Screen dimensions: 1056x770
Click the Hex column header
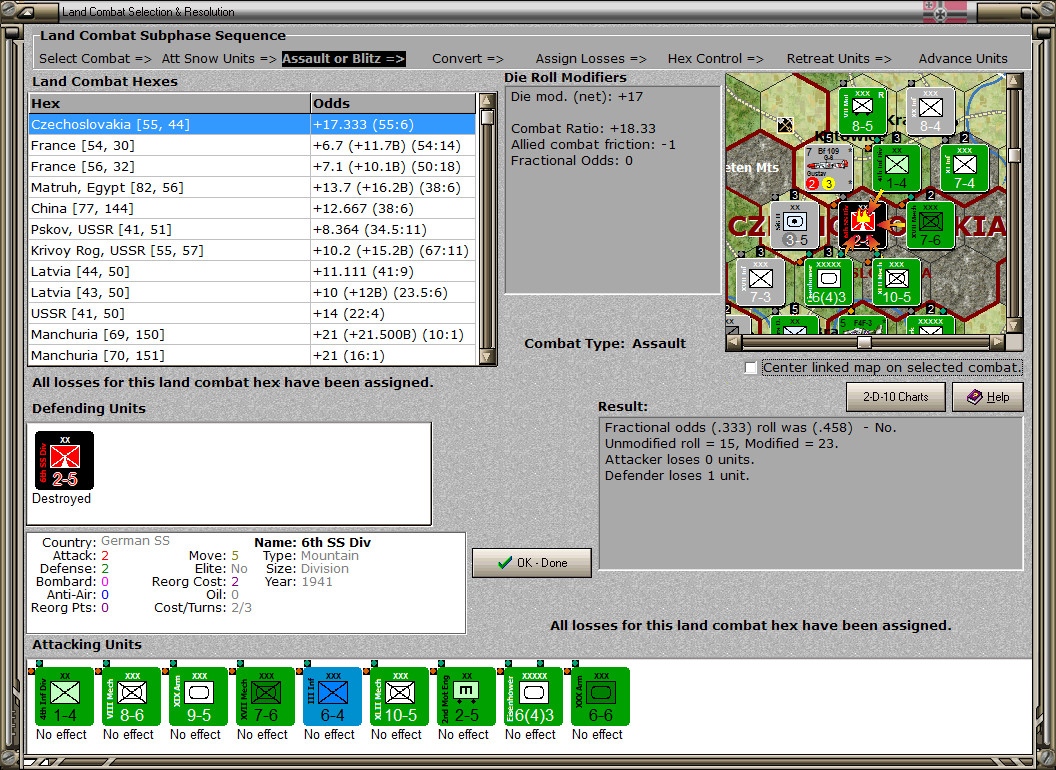point(169,103)
